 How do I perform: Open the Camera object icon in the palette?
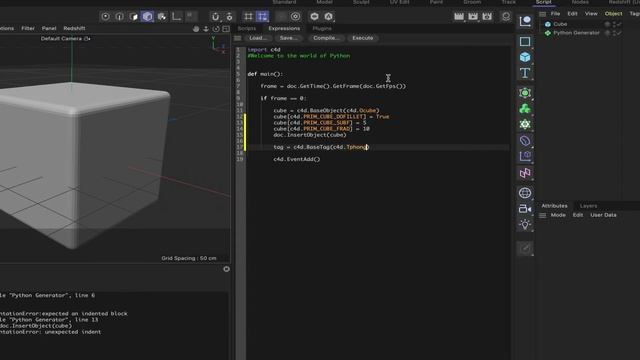525,209
